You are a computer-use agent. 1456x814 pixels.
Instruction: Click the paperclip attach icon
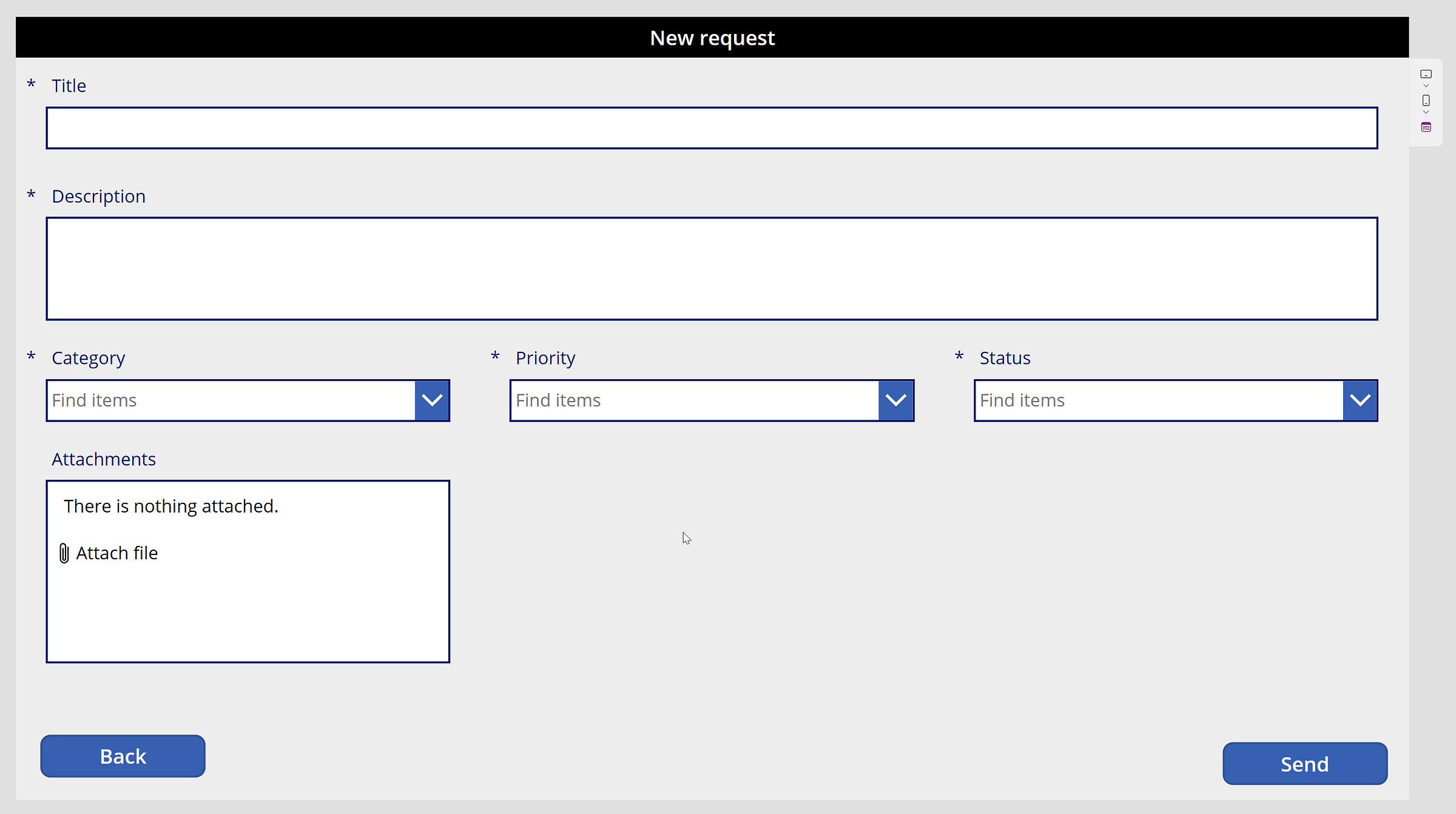[x=64, y=553]
